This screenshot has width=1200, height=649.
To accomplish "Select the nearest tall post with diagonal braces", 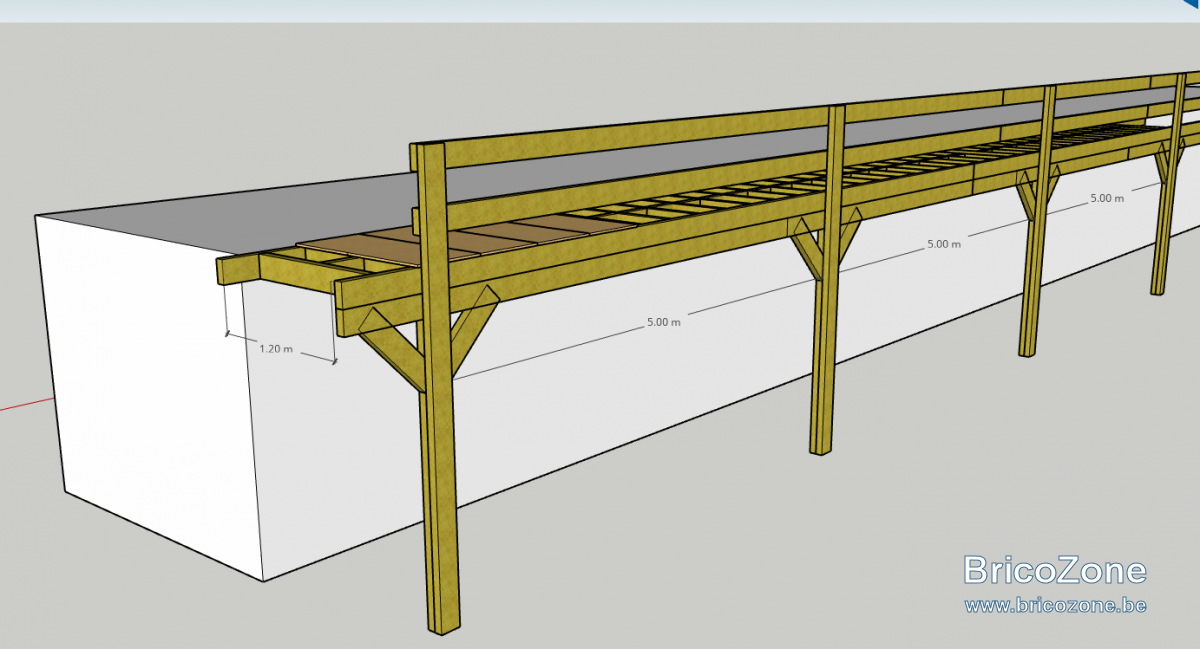I will coord(438,388).
